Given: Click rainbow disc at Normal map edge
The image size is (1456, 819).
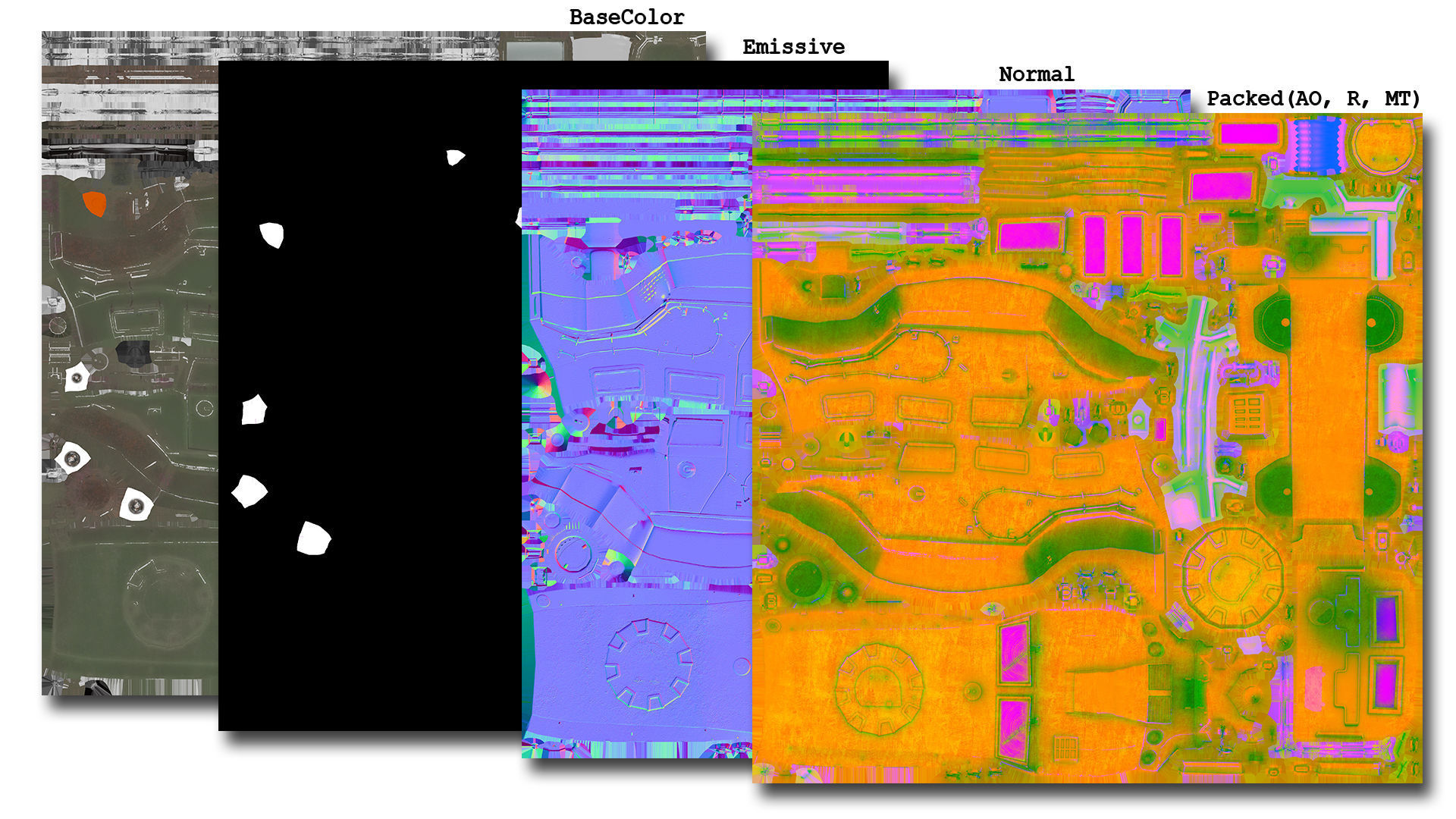Looking at the screenshot, I should tap(535, 384).
